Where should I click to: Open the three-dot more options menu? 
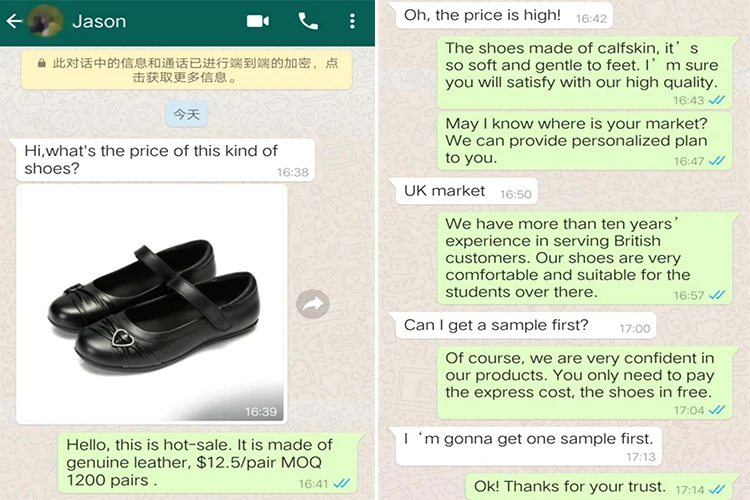[x=352, y=21]
